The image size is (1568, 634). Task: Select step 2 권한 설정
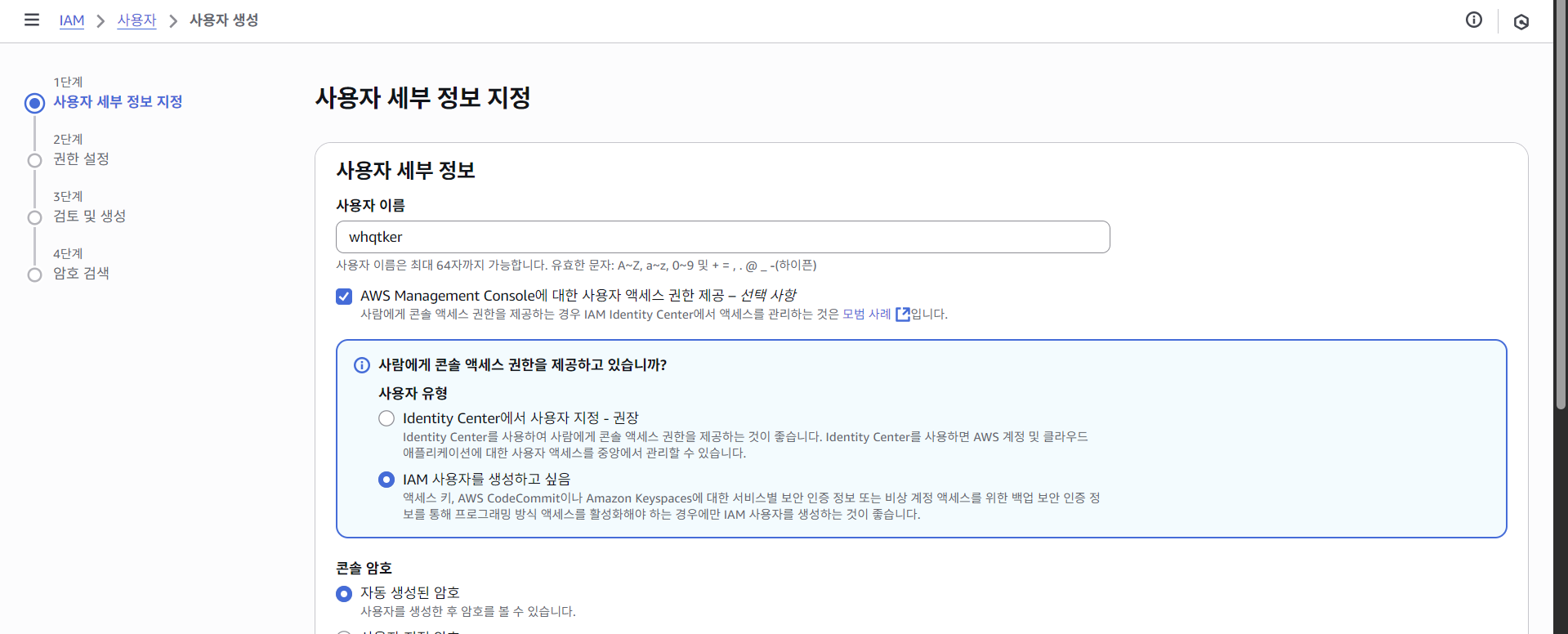pyautogui.click(x=81, y=159)
